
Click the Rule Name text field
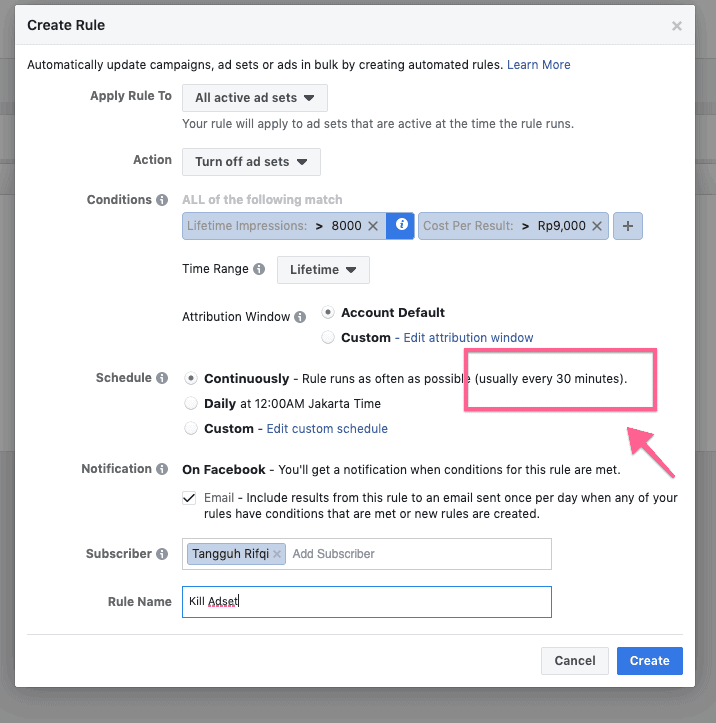[367, 602]
